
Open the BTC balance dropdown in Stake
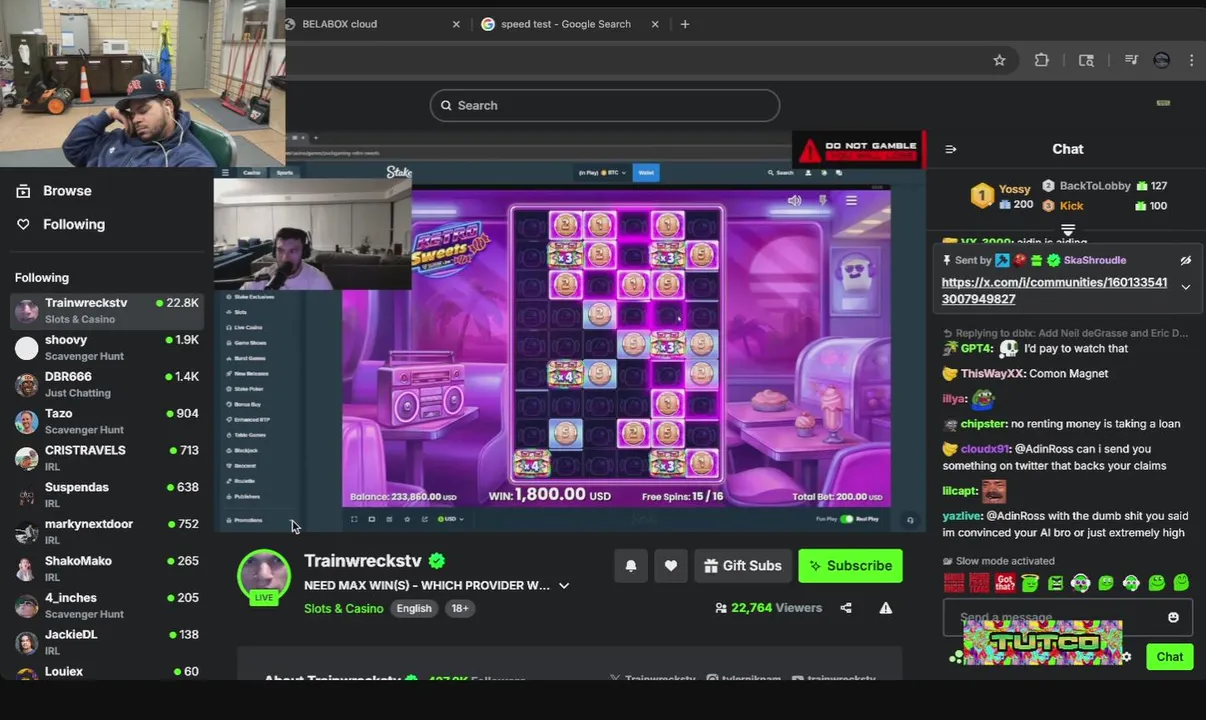603,172
